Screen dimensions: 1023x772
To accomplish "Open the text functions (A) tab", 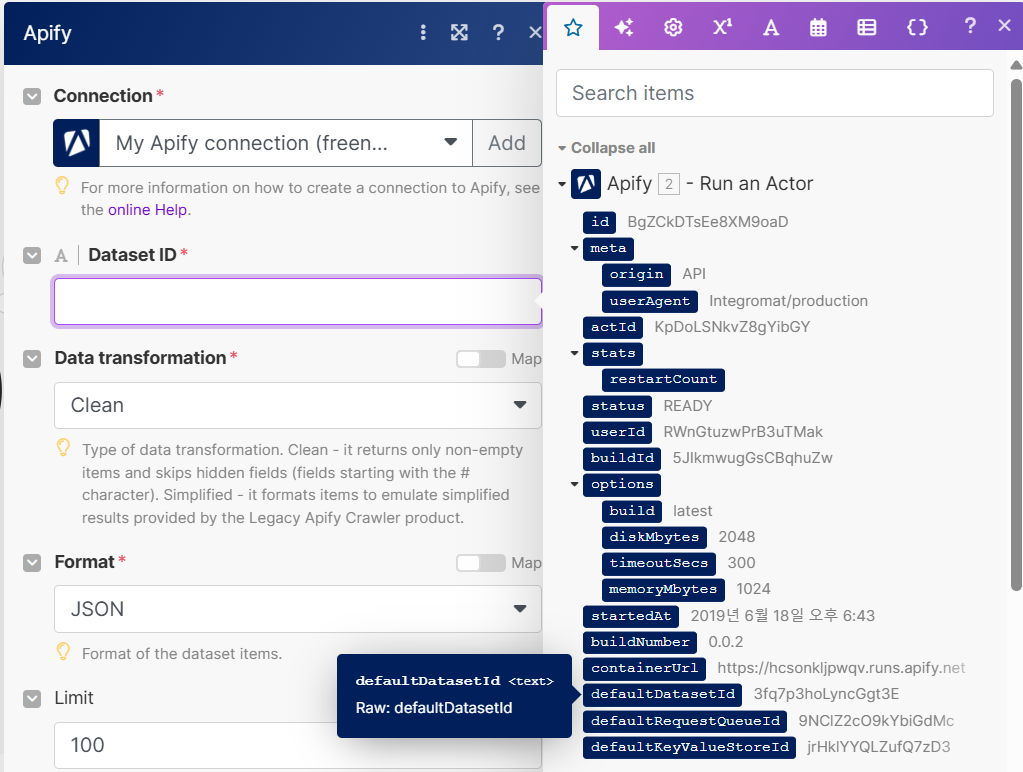I will pyautogui.click(x=771, y=27).
